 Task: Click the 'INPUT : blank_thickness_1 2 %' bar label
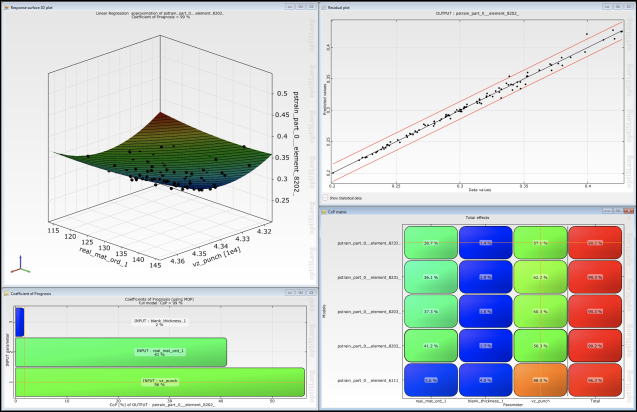point(160,323)
